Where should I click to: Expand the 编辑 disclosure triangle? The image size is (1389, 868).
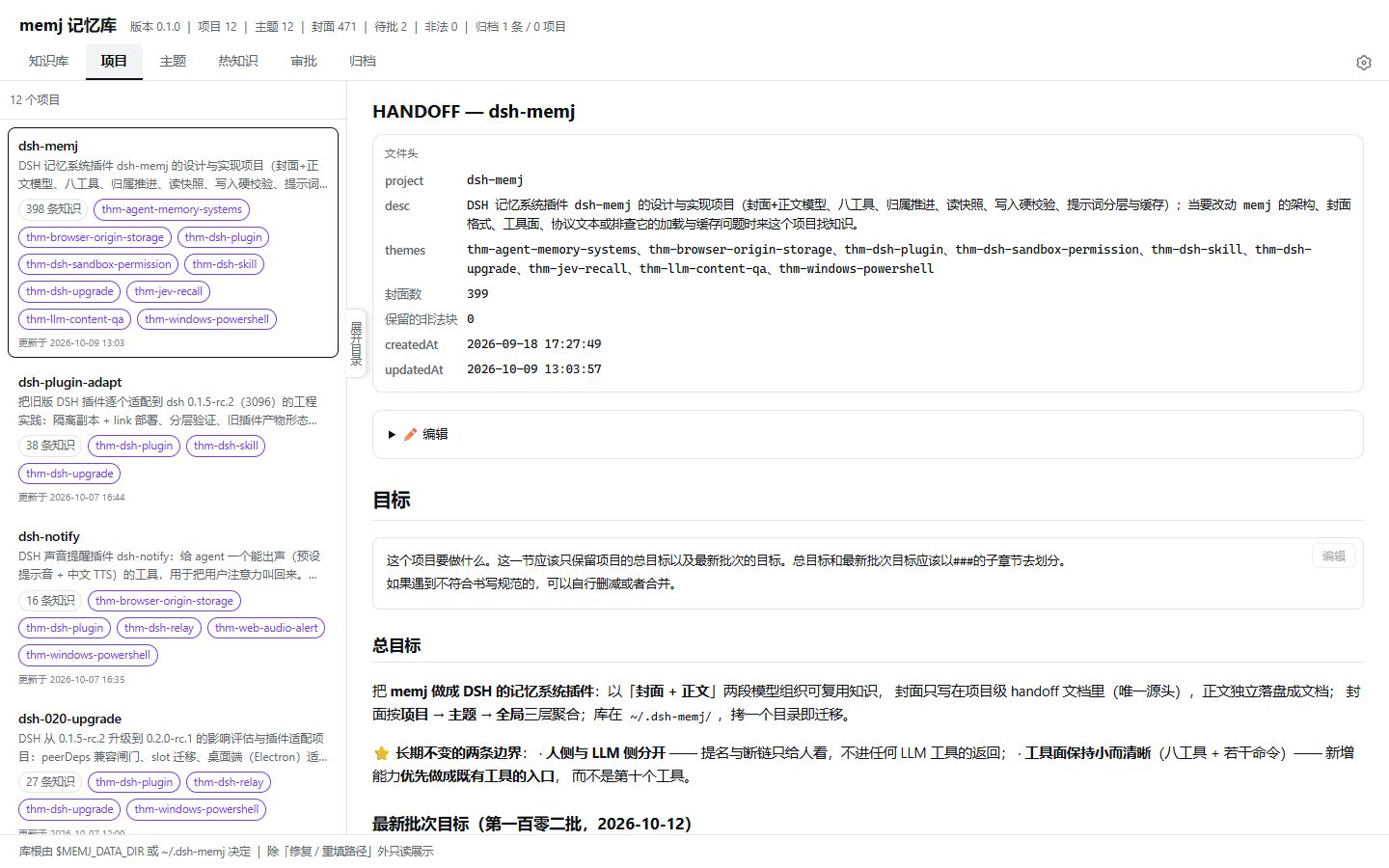click(392, 434)
